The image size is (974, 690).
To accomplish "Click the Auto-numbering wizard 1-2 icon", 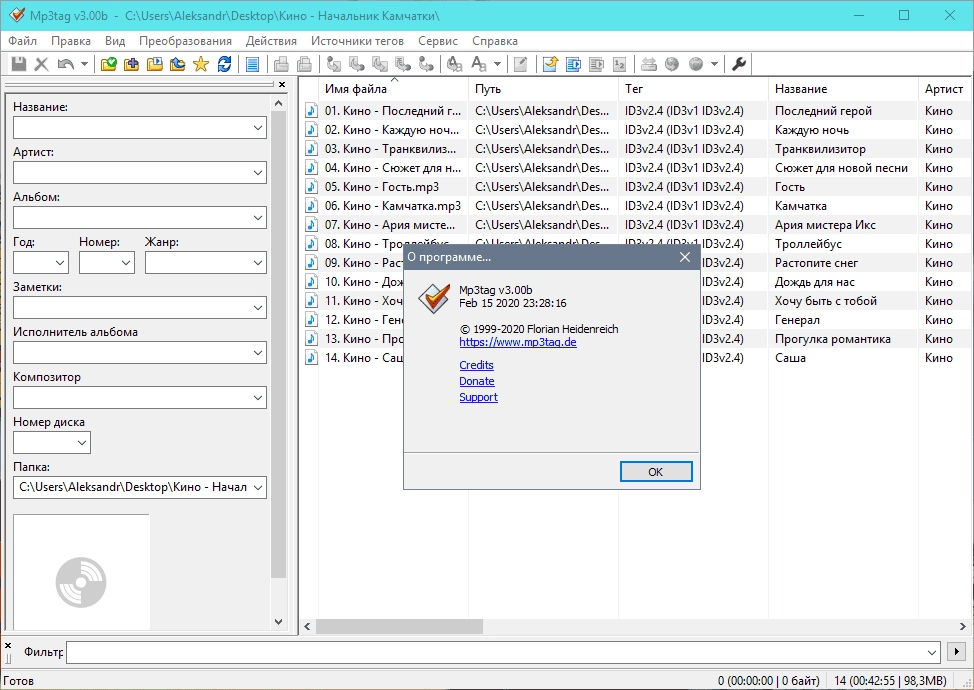I will [x=619, y=64].
